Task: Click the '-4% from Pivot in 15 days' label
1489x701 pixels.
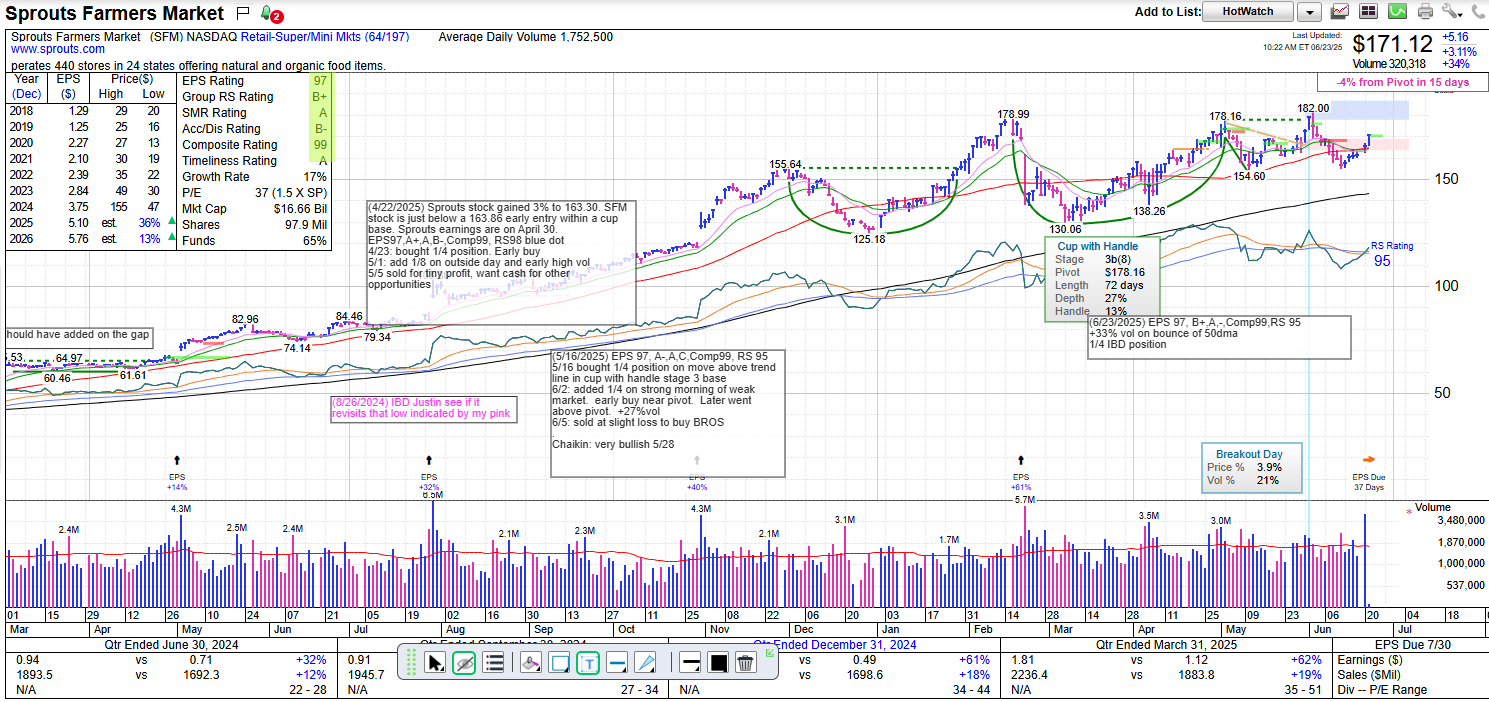Action: tap(1403, 82)
